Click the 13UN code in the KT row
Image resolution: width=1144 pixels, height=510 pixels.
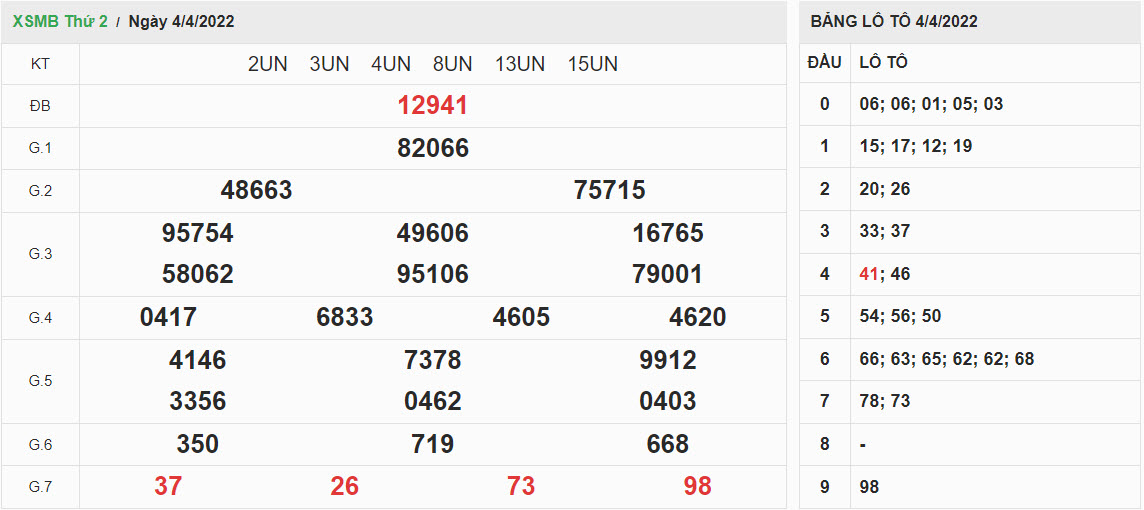tap(519, 64)
